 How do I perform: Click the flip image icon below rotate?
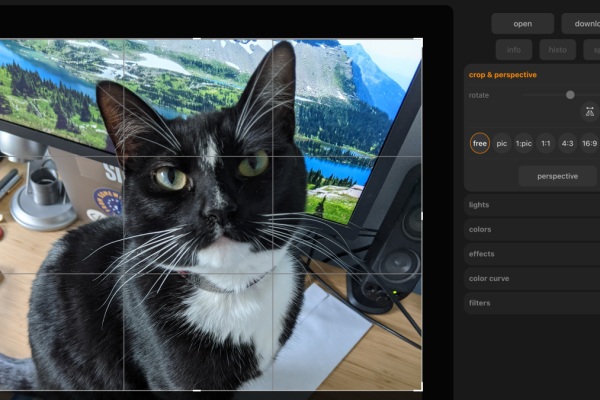point(590,112)
